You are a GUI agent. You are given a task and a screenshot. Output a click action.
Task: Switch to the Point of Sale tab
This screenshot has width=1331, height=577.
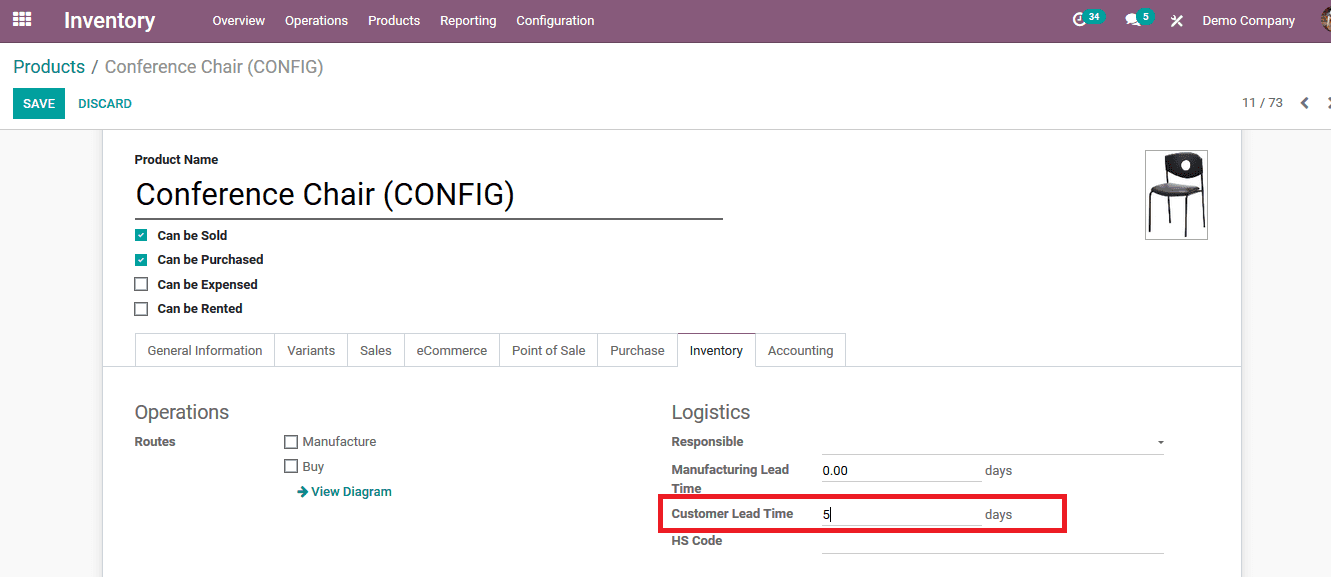coord(549,350)
